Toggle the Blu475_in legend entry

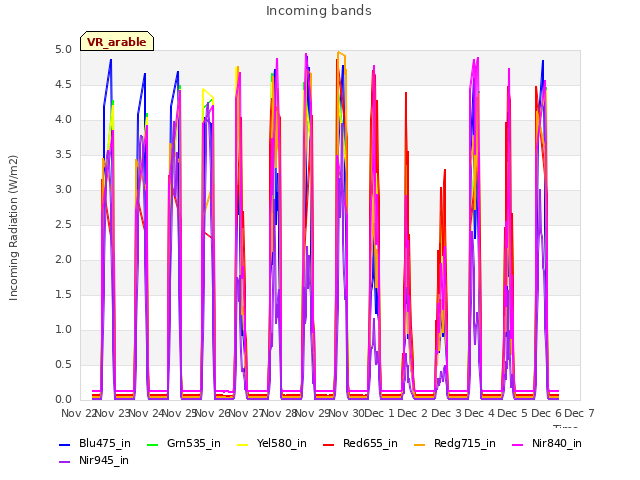95,444
